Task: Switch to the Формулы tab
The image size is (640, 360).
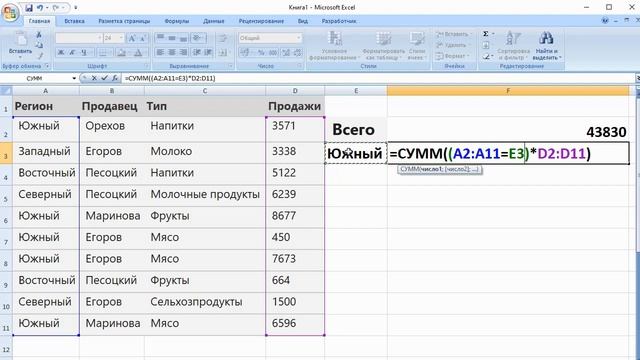Action: tap(177, 21)
